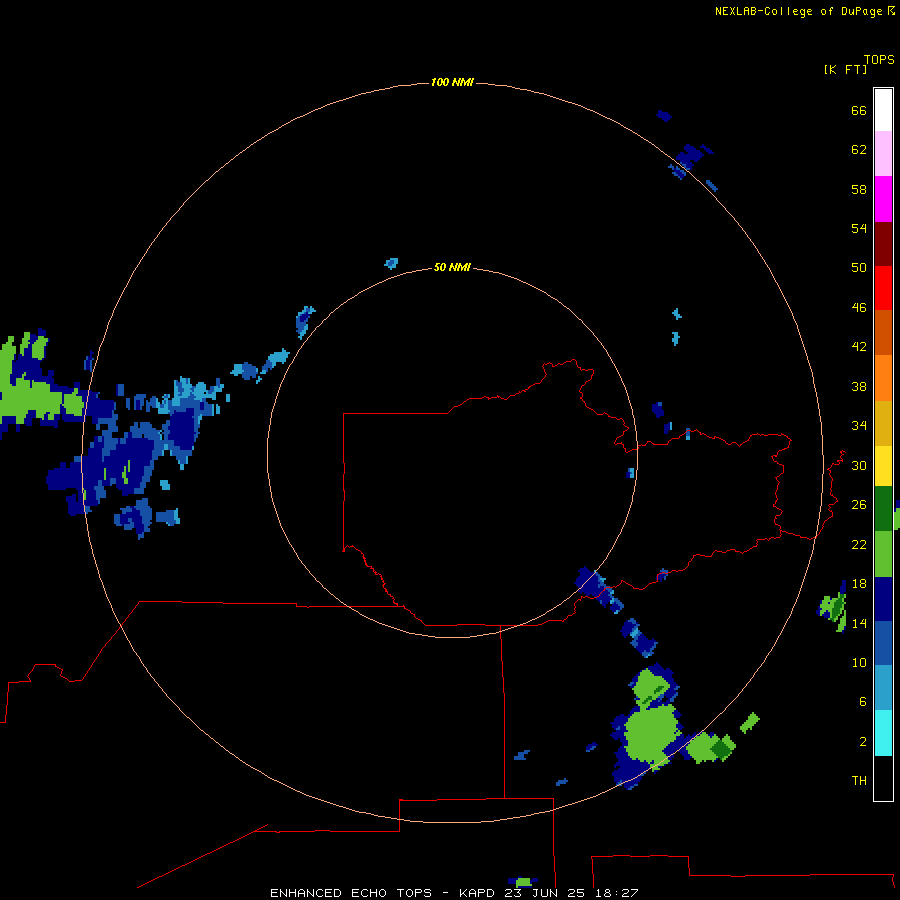Click the 42 scale value label
Screen dimensions: 900x900
click(859, 347)
